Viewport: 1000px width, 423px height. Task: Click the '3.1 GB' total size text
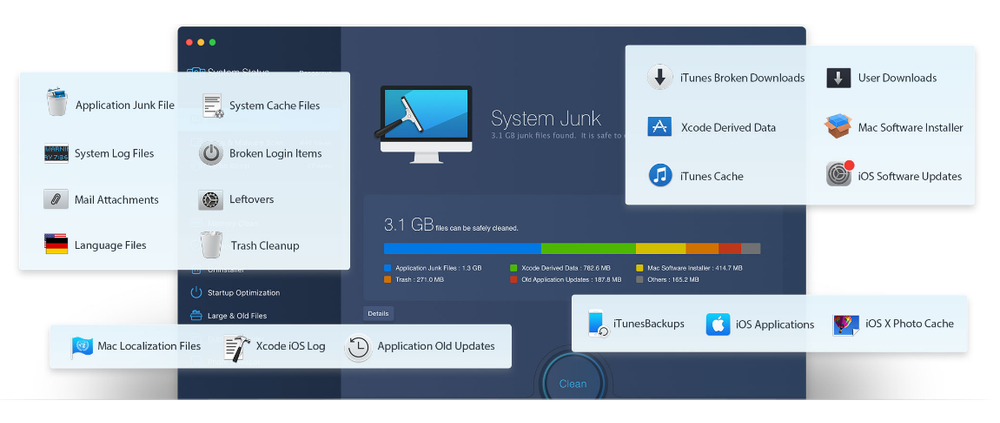pyautogui.click(x=409, y=224)
